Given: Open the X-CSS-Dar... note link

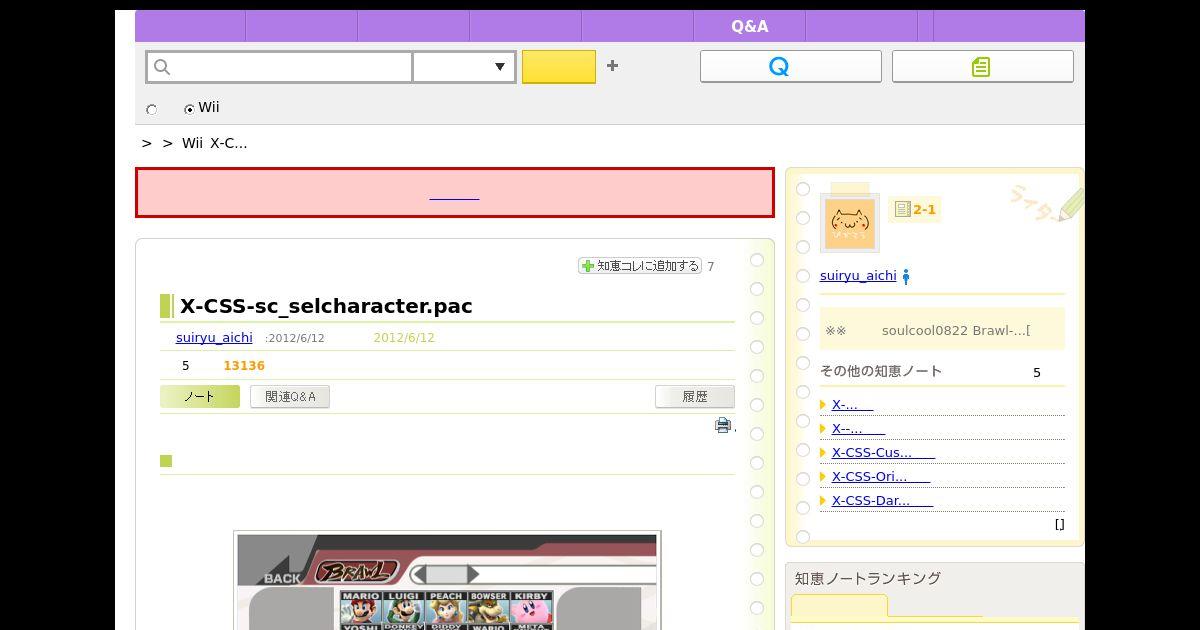Looking at the screenshot, I should point(882,500).
